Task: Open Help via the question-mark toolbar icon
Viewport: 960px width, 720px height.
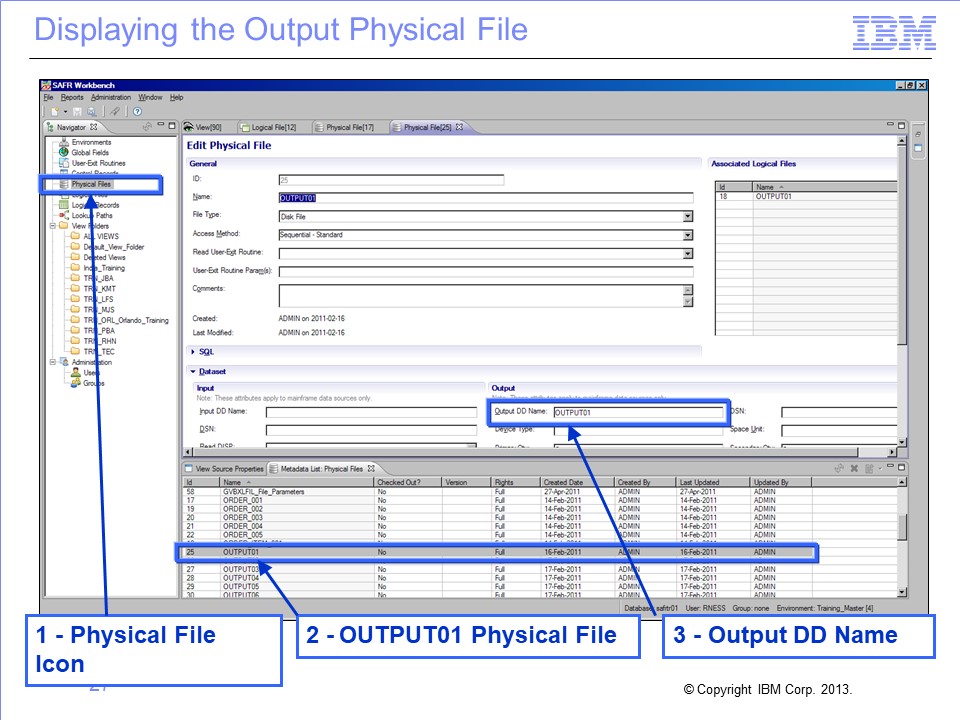Action: [137, 111]
